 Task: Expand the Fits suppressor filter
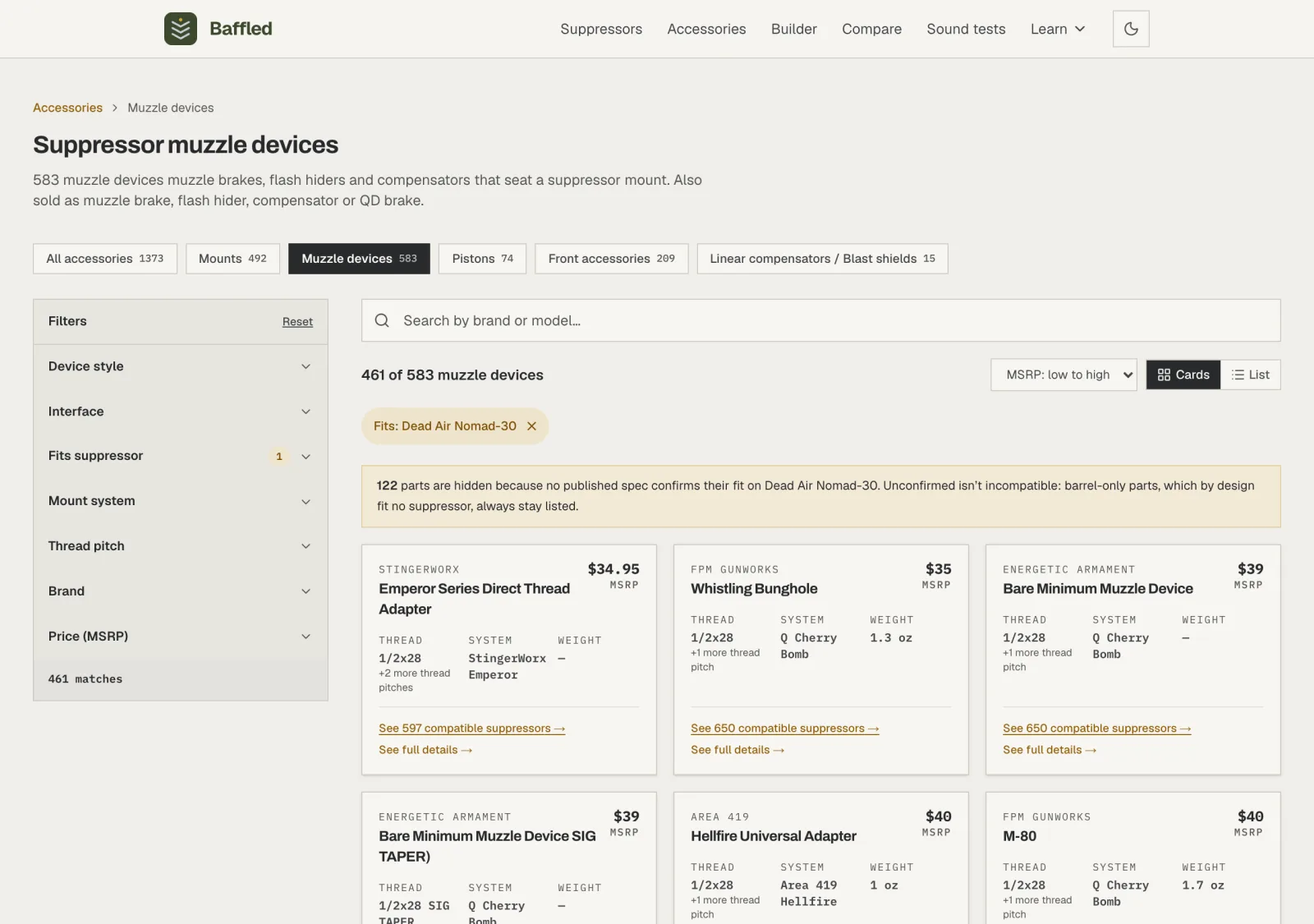[181, 456]
